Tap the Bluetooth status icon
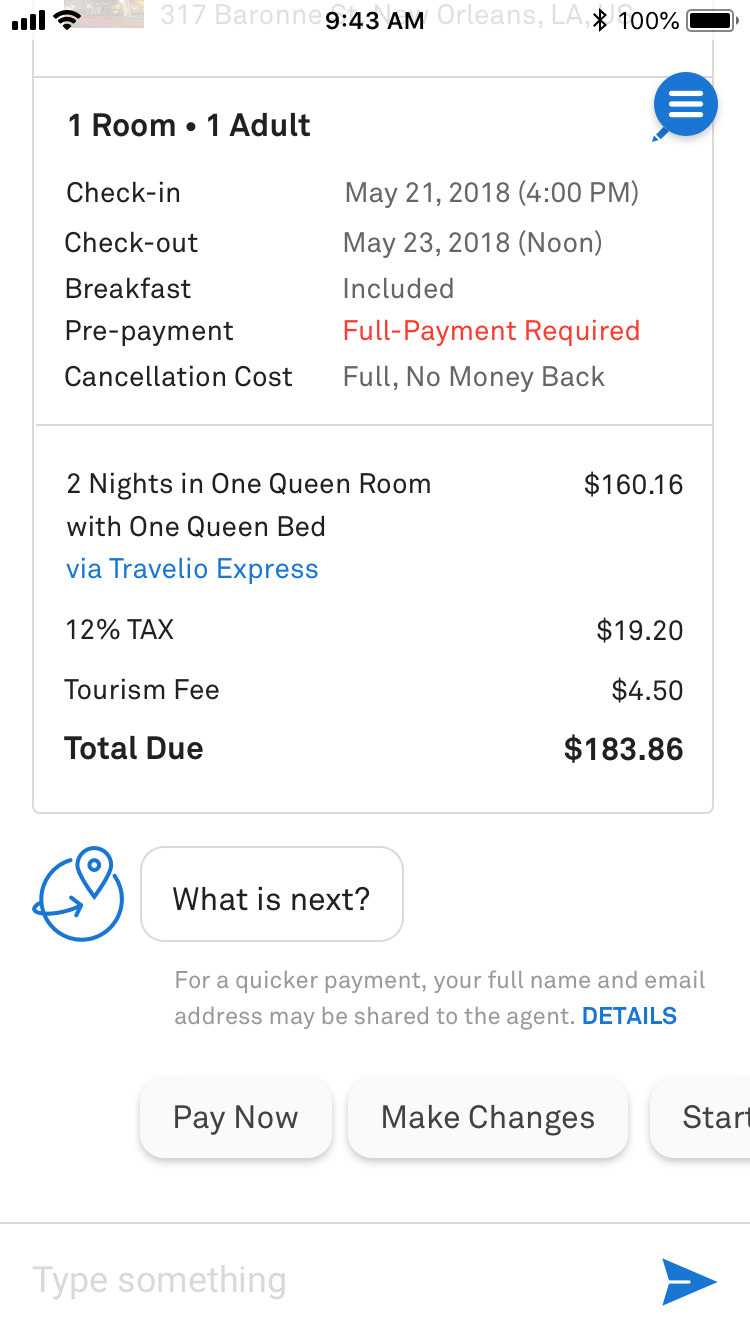Image resolution: width=750 pixels, height=1334 pixels. pyautogui.click(x=600, y=20)
